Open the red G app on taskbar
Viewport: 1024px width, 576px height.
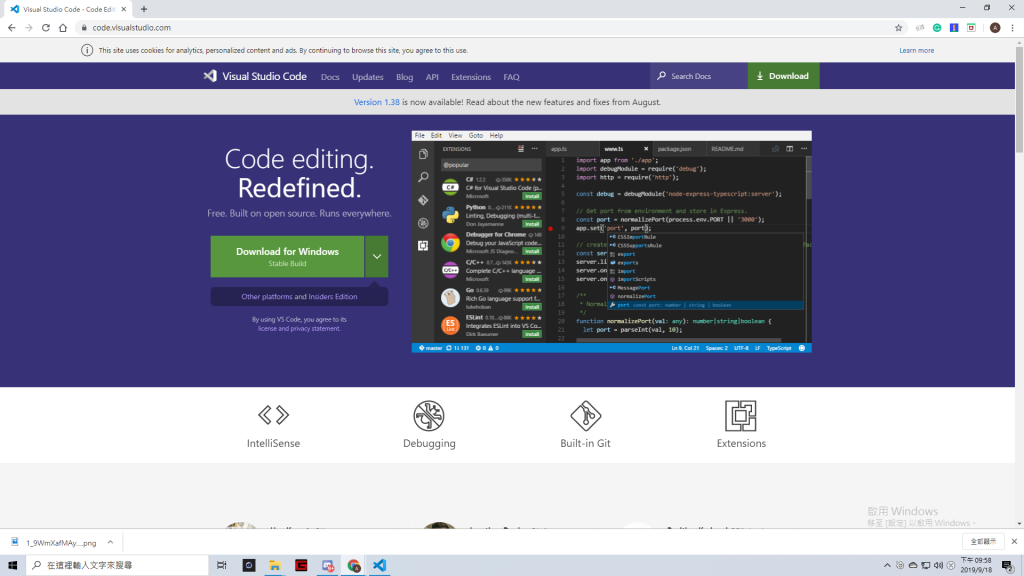(x=301, y=565)
